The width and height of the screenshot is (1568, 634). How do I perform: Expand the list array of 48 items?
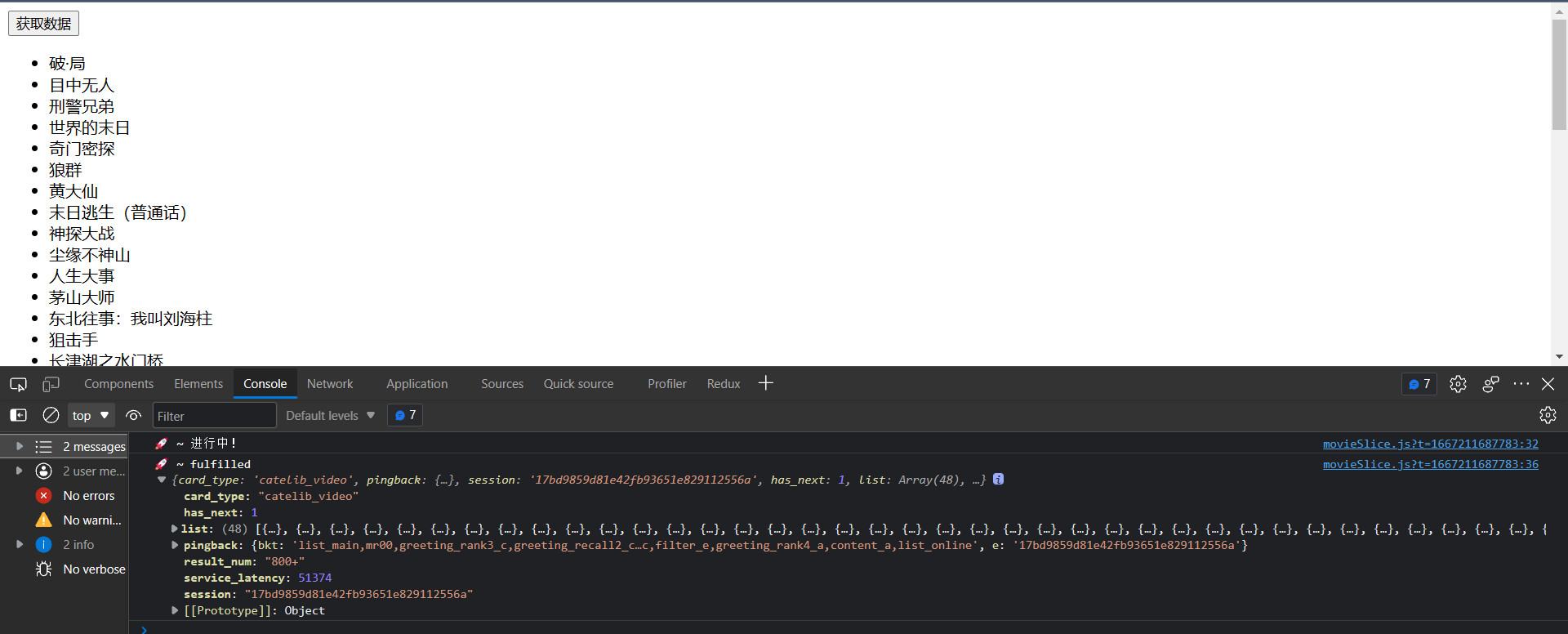[175, 529]
